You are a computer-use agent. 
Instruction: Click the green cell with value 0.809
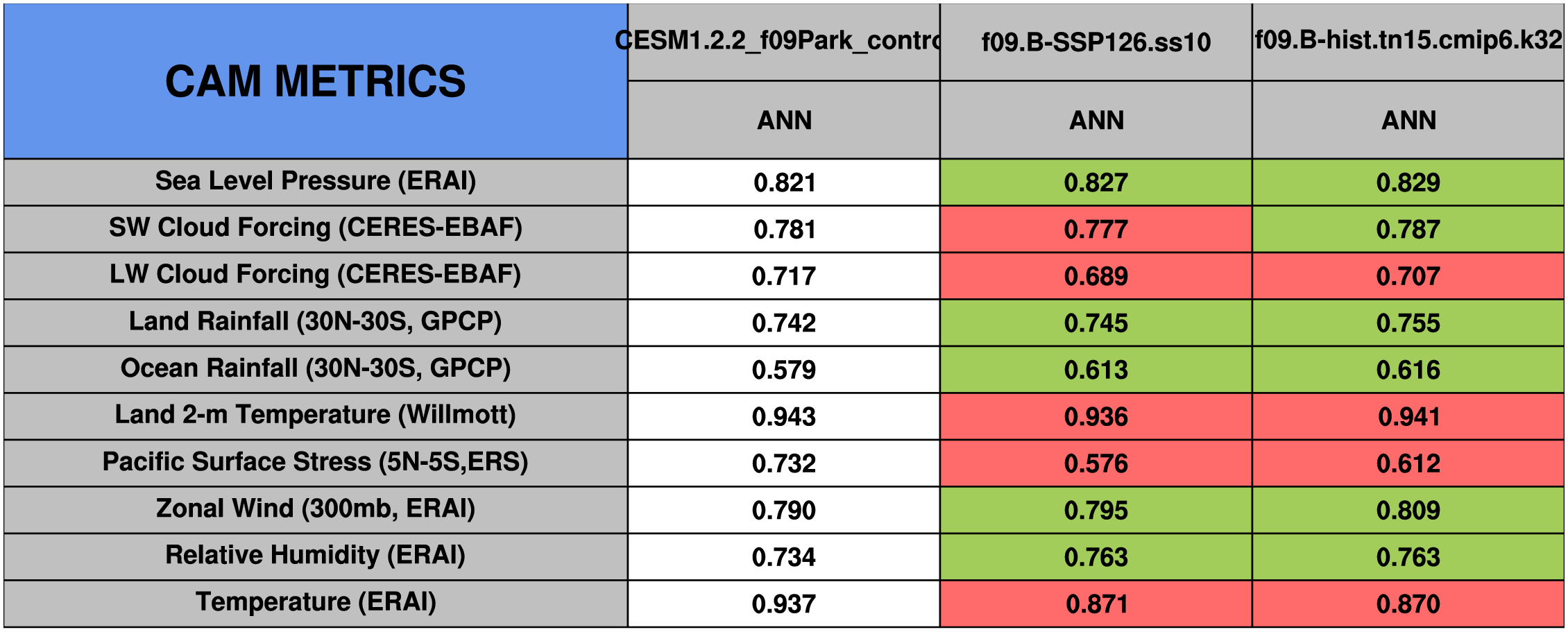point(1408,510)
